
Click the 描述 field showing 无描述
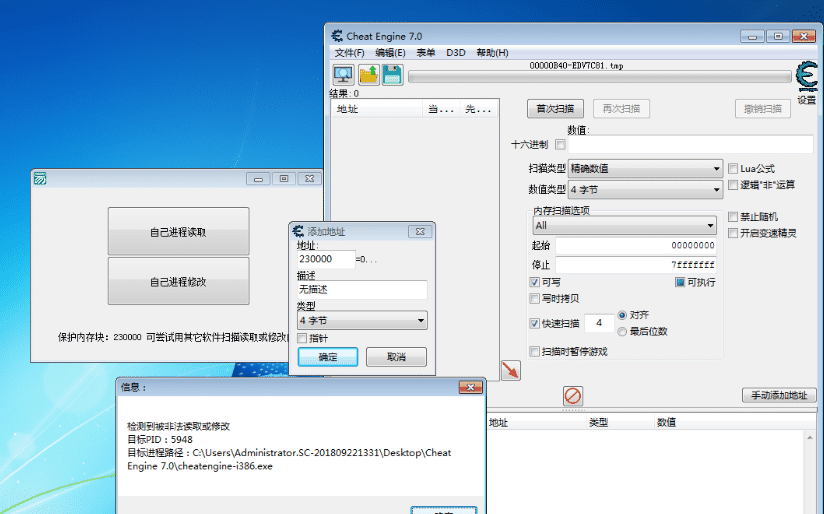coord(362,290)
